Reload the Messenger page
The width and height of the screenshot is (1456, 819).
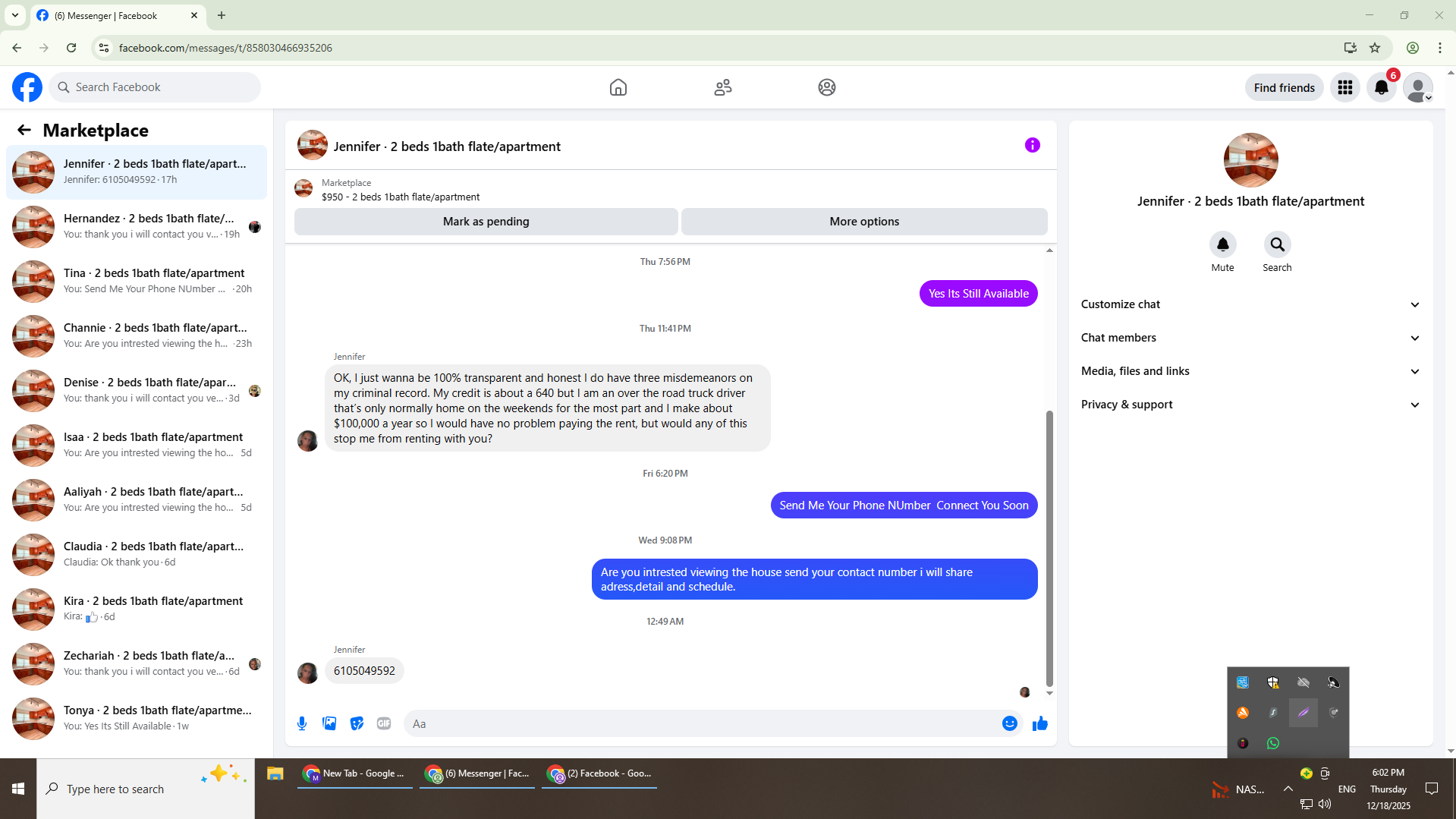click(x=71, y=48)
